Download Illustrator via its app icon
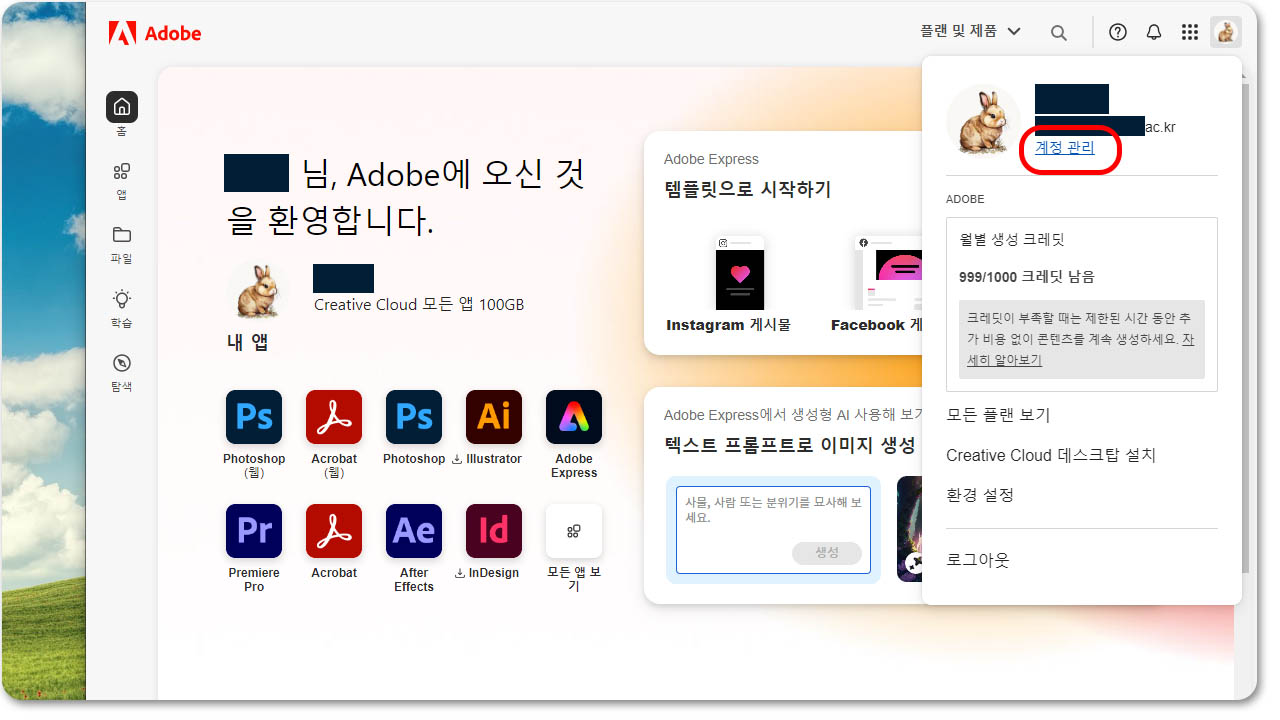 (494, 417)
